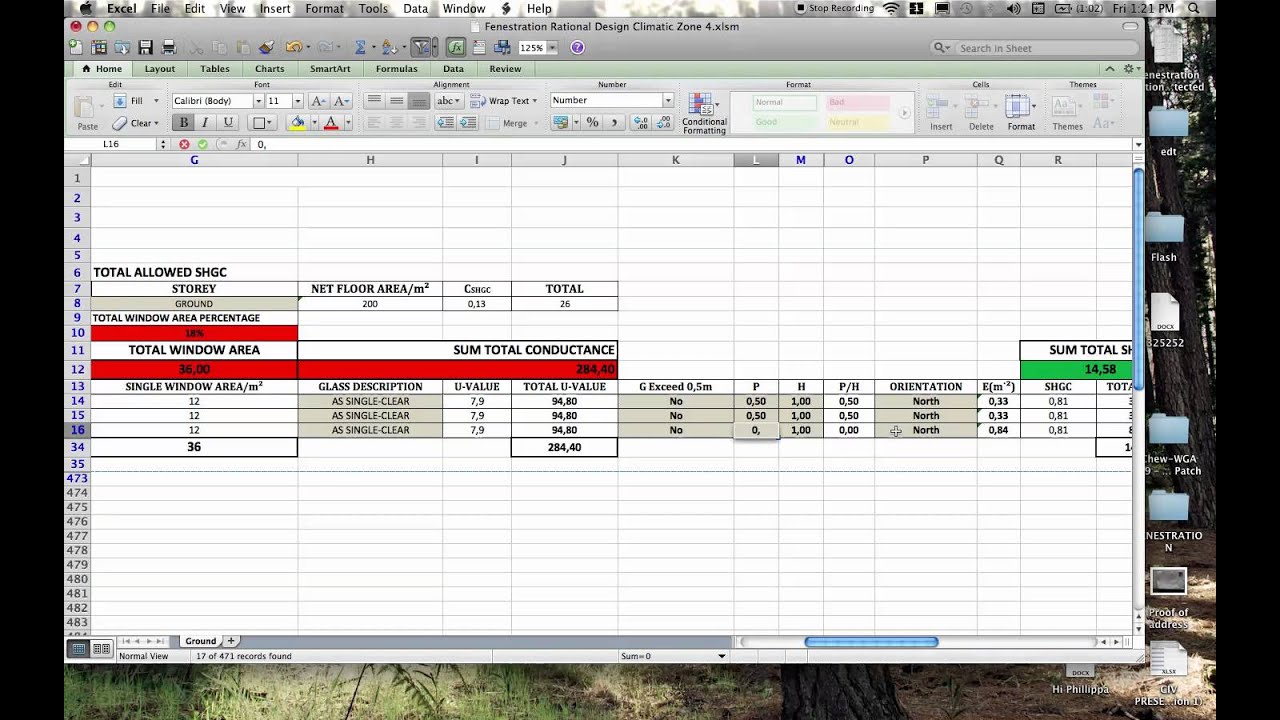Open the Formulas ribbon tab
Screen dimensions: 1280x720
pos(396,69)
